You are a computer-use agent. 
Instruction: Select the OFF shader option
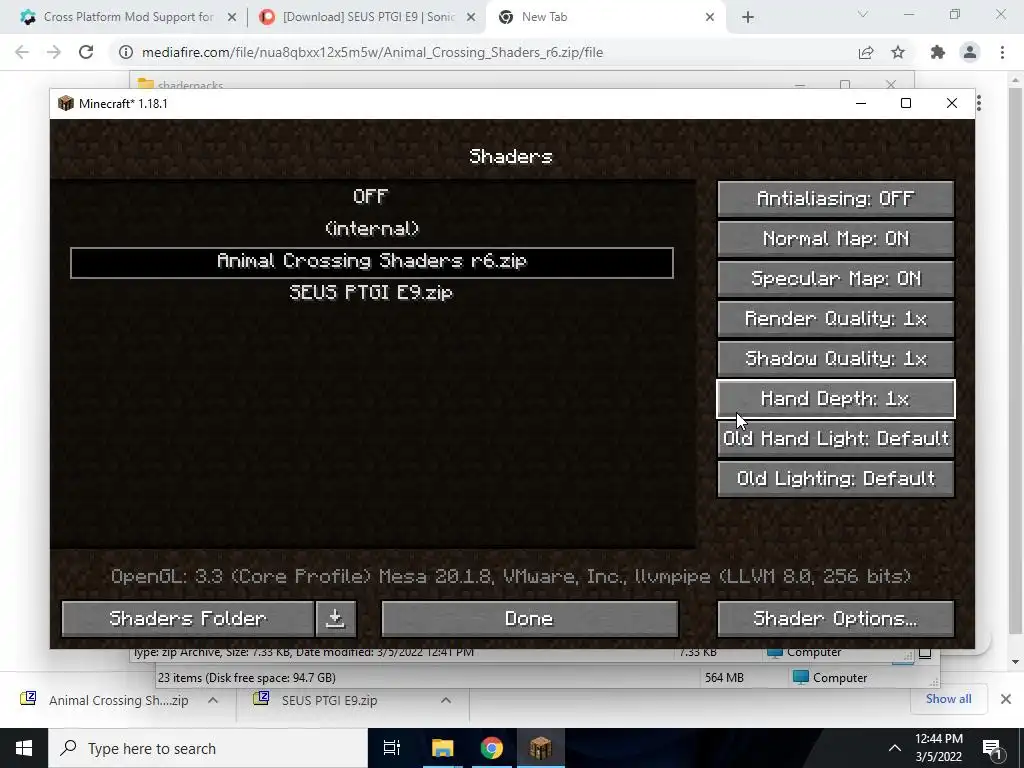(371, 197)
